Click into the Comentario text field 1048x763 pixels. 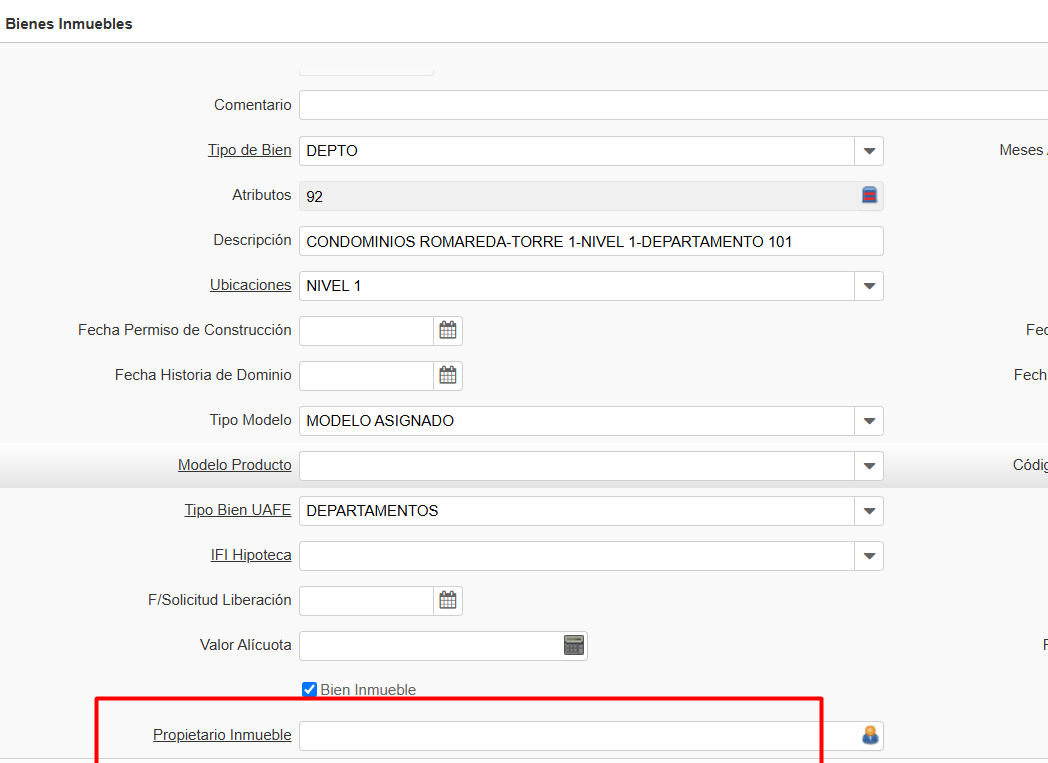point(670,105)
